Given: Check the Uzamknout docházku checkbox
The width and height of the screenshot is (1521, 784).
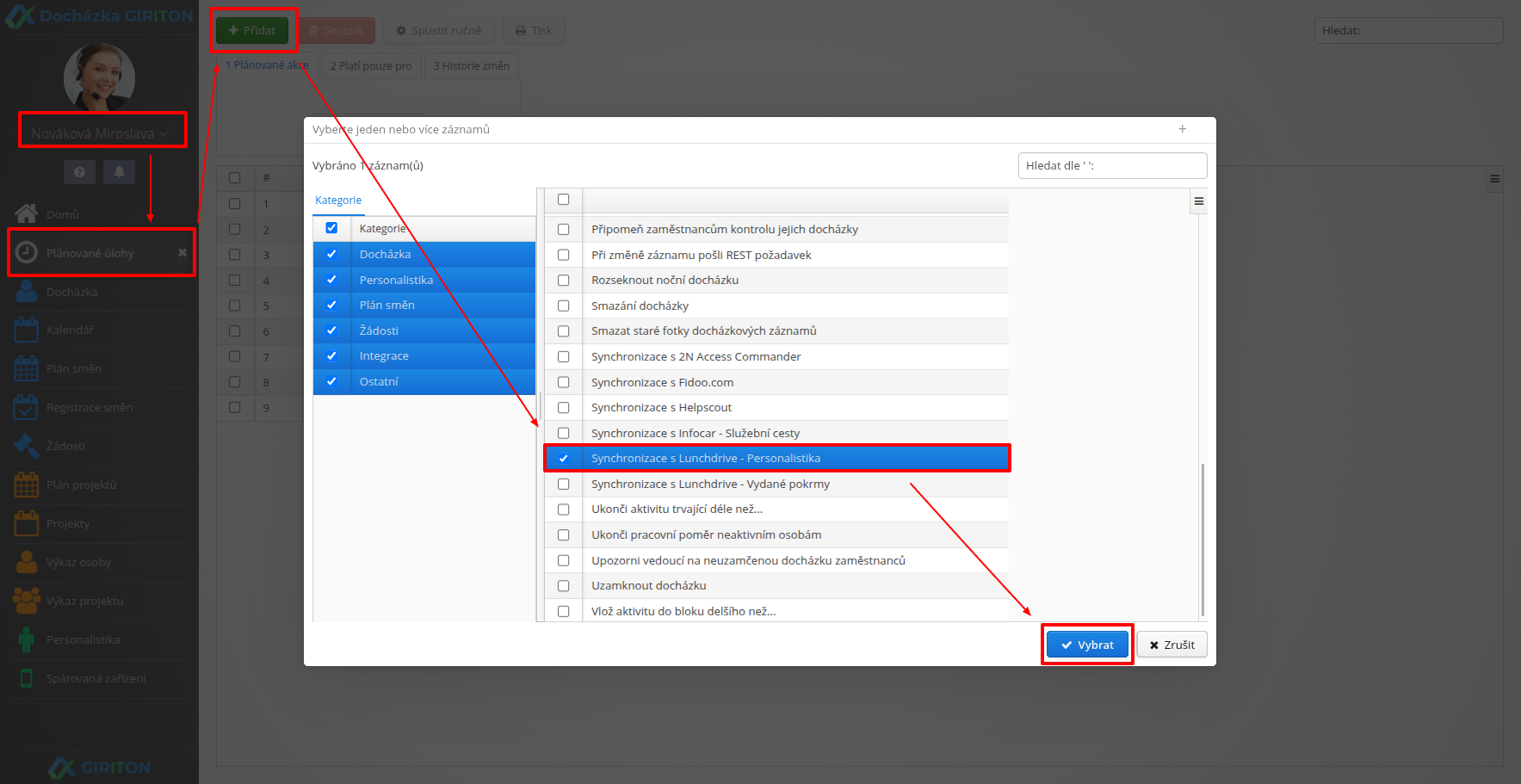Looking at the screenshot, I should tap(564, 585).
